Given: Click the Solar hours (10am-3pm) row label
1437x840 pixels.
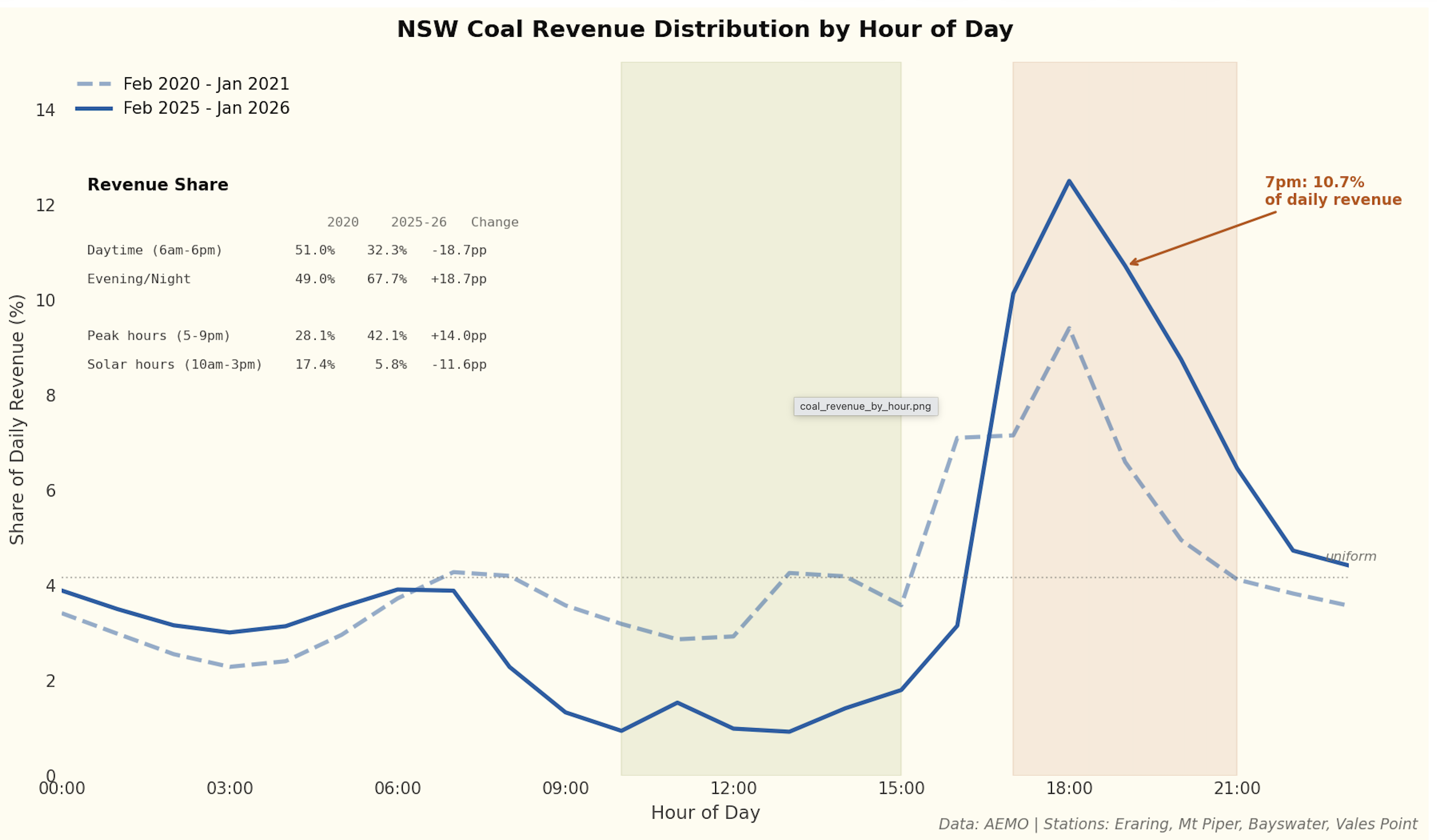Looking at the screenshot, I should [x=175, y=365].
